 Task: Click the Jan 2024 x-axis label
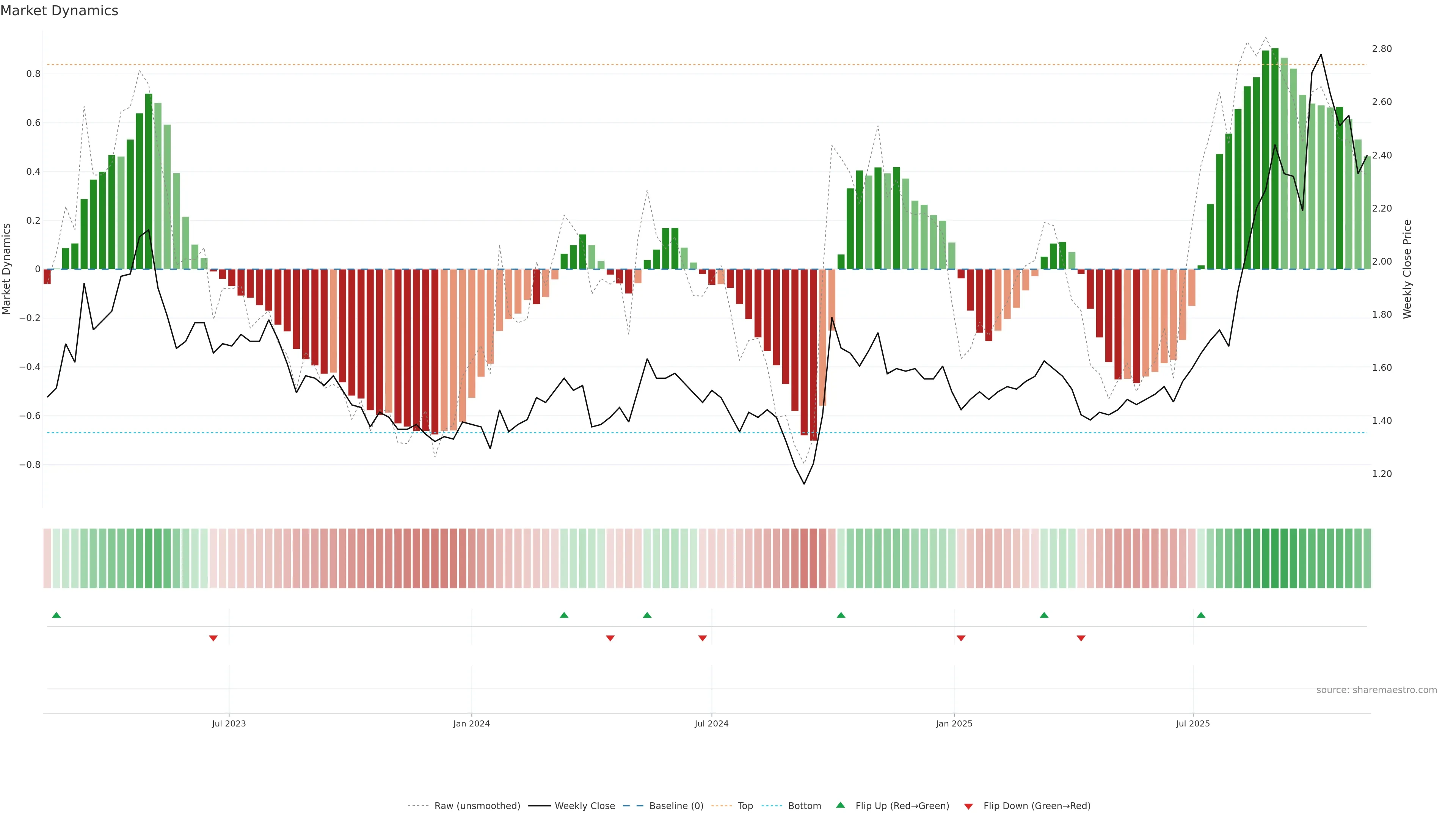pos(471,723)
